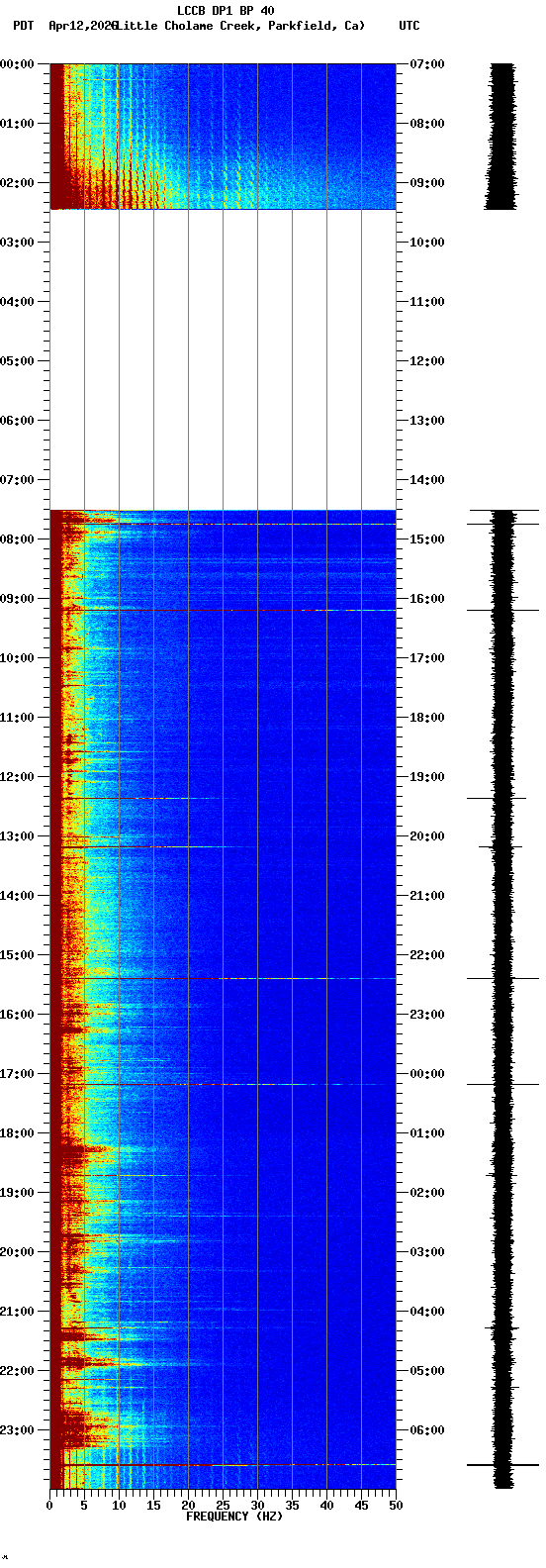Image resolution: width=546 pixels, height=1568 pixels.
Task: Click "06:00" on the UTC axis
Action: pos(427,1430)
